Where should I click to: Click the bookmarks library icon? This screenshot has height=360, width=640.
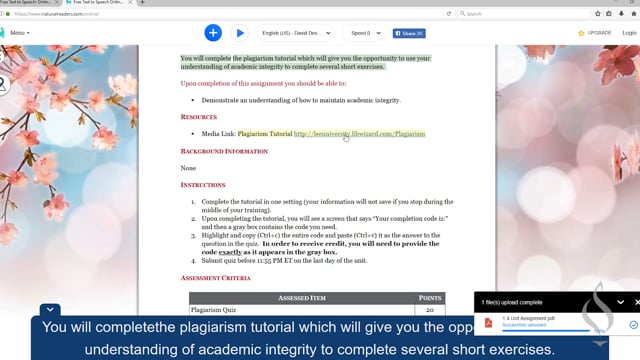pyautogui.click(x=609, y=13)
